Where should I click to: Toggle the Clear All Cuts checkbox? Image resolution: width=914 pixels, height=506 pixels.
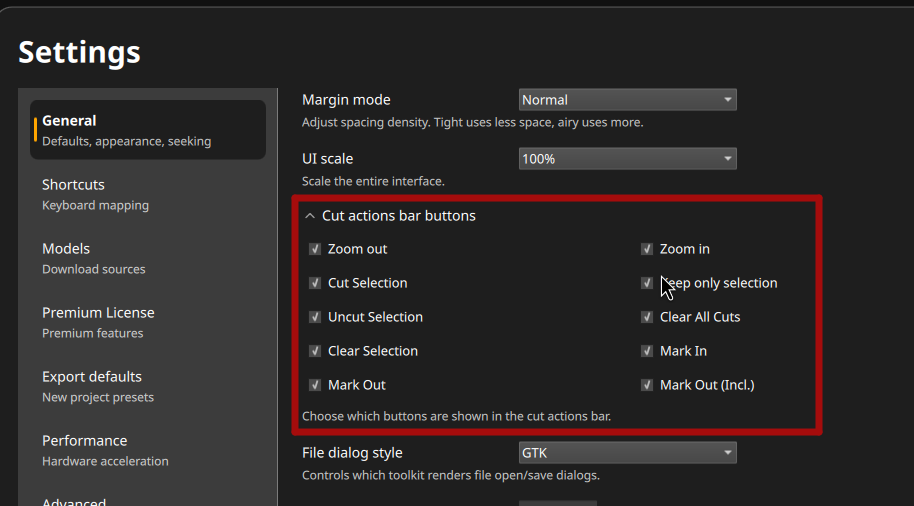pos(646,317)
